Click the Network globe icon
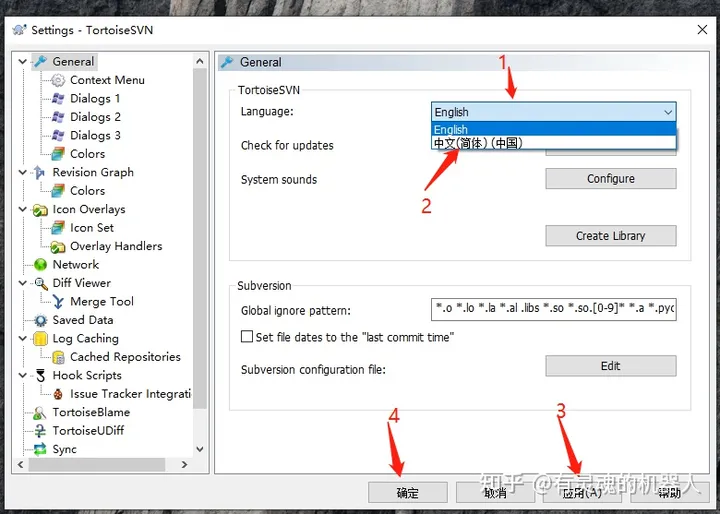Image resolution: width=720 pixels, height=514 pixels. [41, 265]
